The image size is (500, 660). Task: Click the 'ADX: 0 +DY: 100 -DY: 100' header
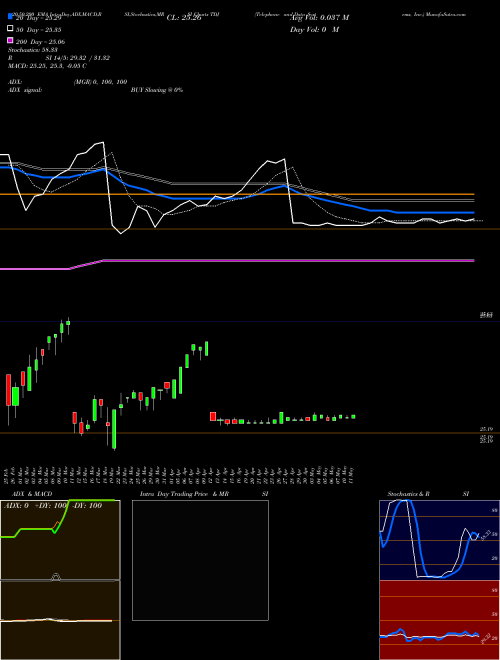53,506
